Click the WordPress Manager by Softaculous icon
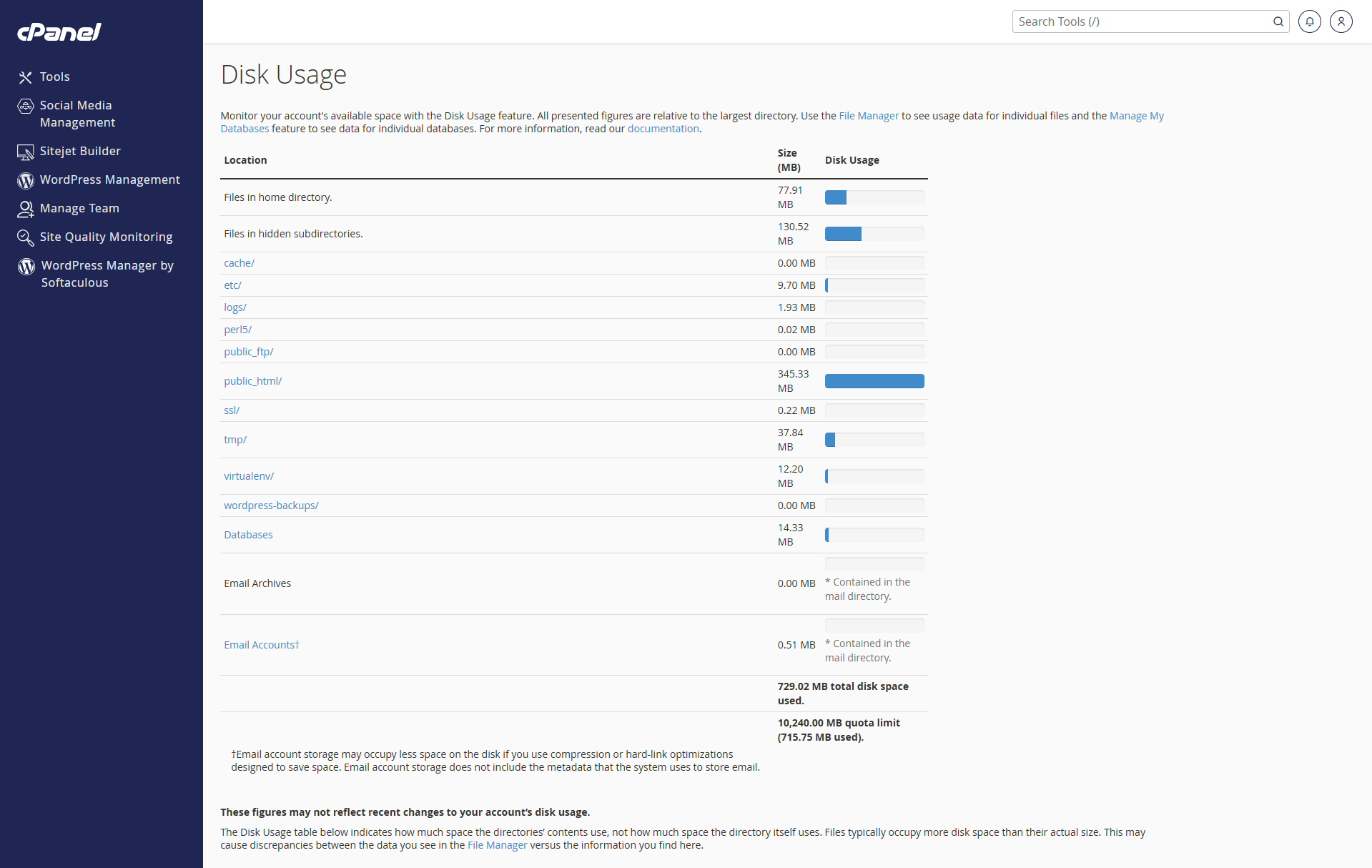The width and height of the screenshot is (1372, 868). [x=26, y=267]
